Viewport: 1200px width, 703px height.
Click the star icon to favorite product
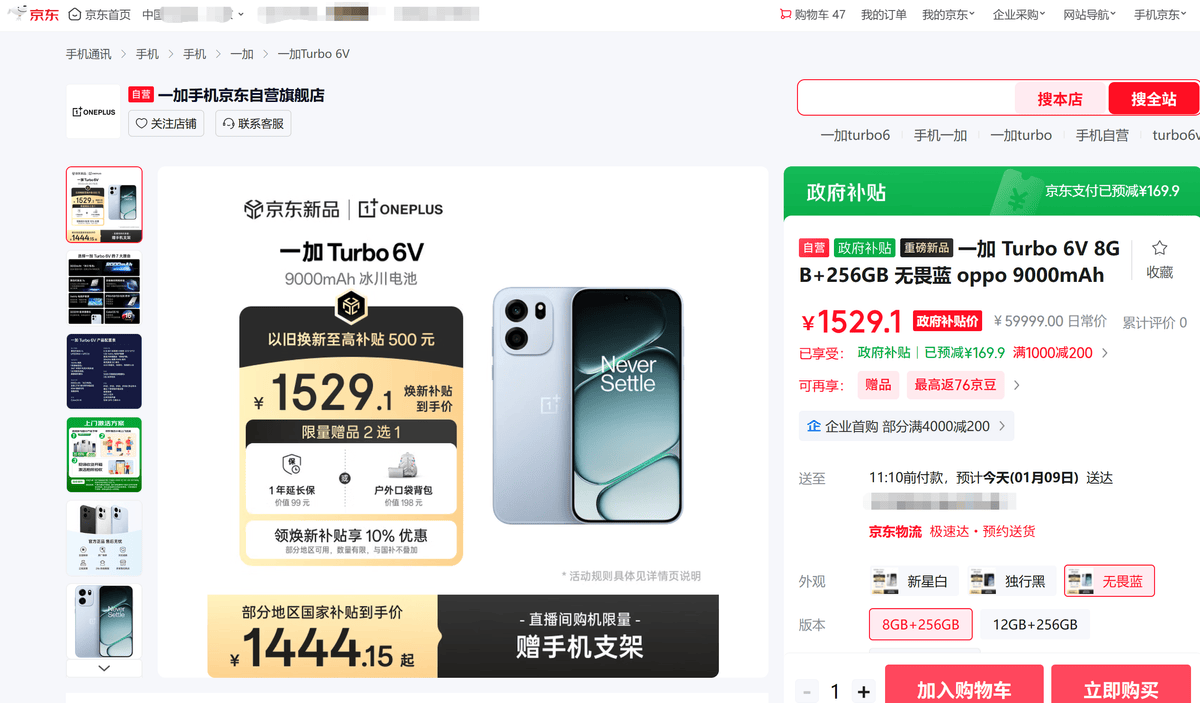tap(1159, 248)
